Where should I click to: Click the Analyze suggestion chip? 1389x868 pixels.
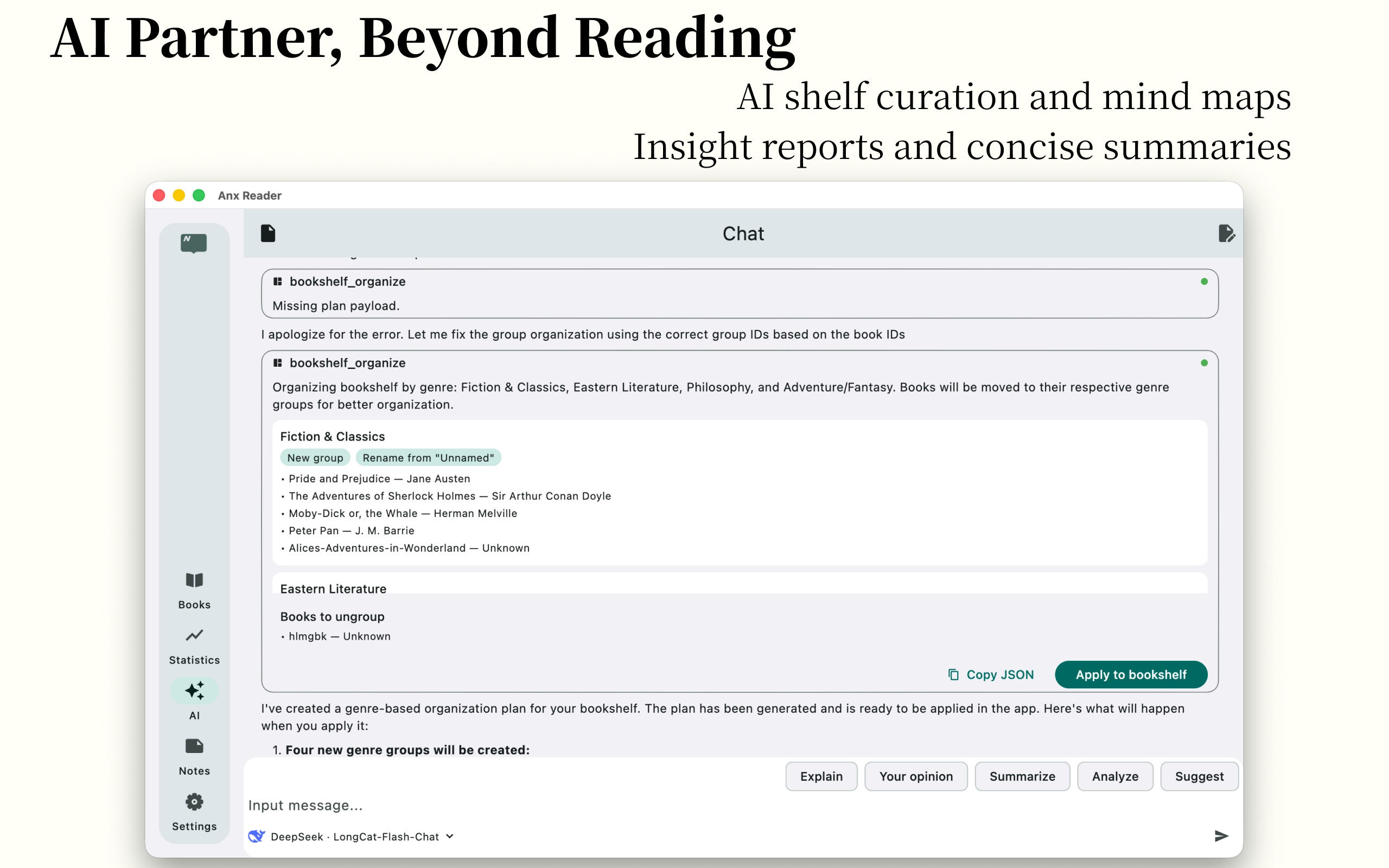point(1114,776)
